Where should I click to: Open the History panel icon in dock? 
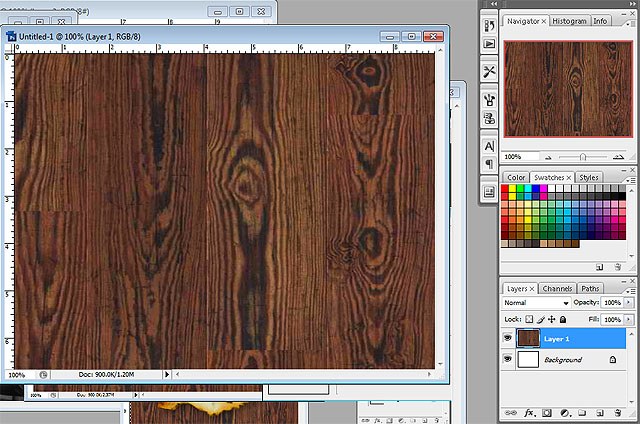point(490,27)
